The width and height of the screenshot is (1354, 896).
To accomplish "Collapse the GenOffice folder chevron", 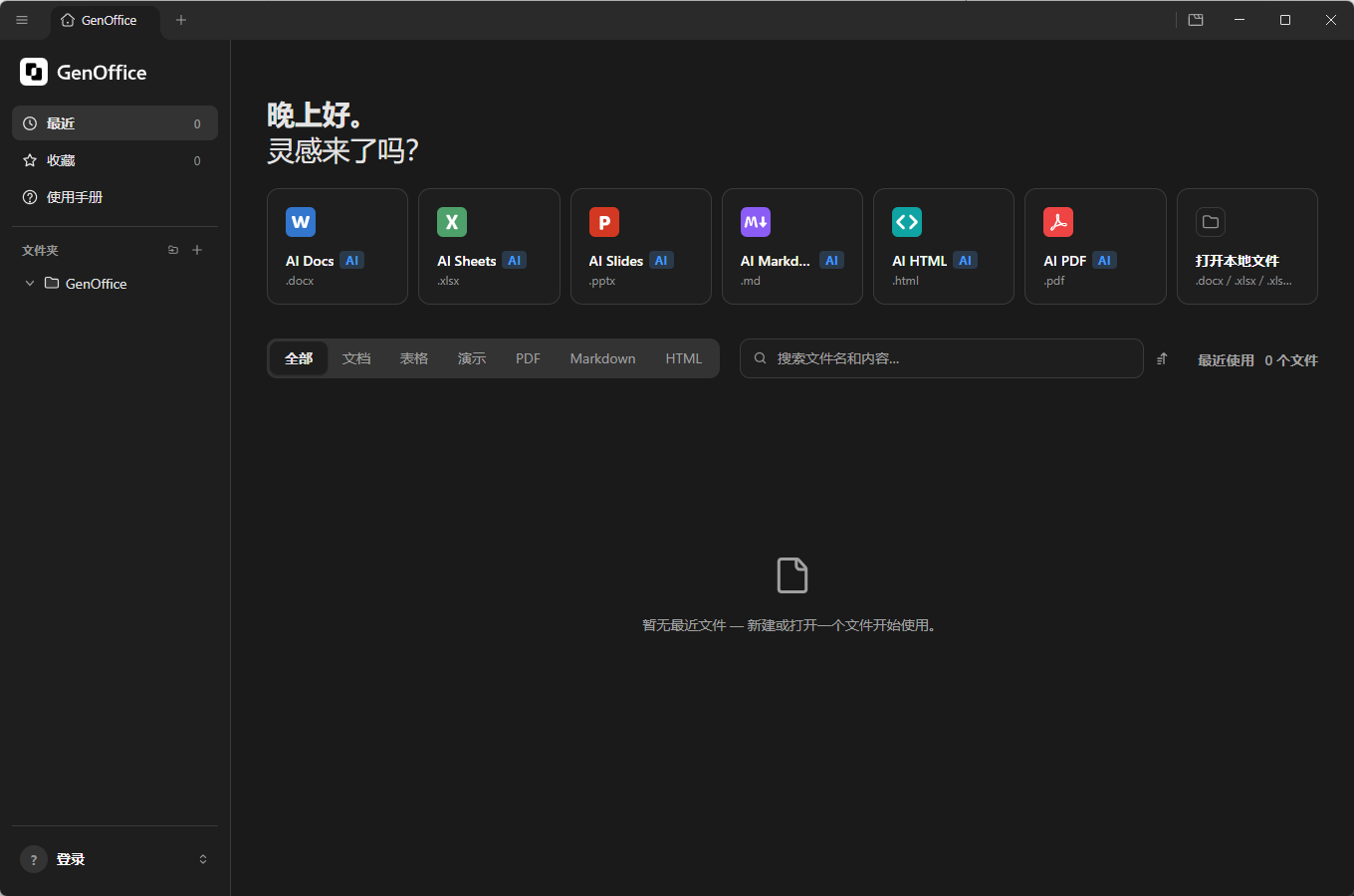I will 30,284.
